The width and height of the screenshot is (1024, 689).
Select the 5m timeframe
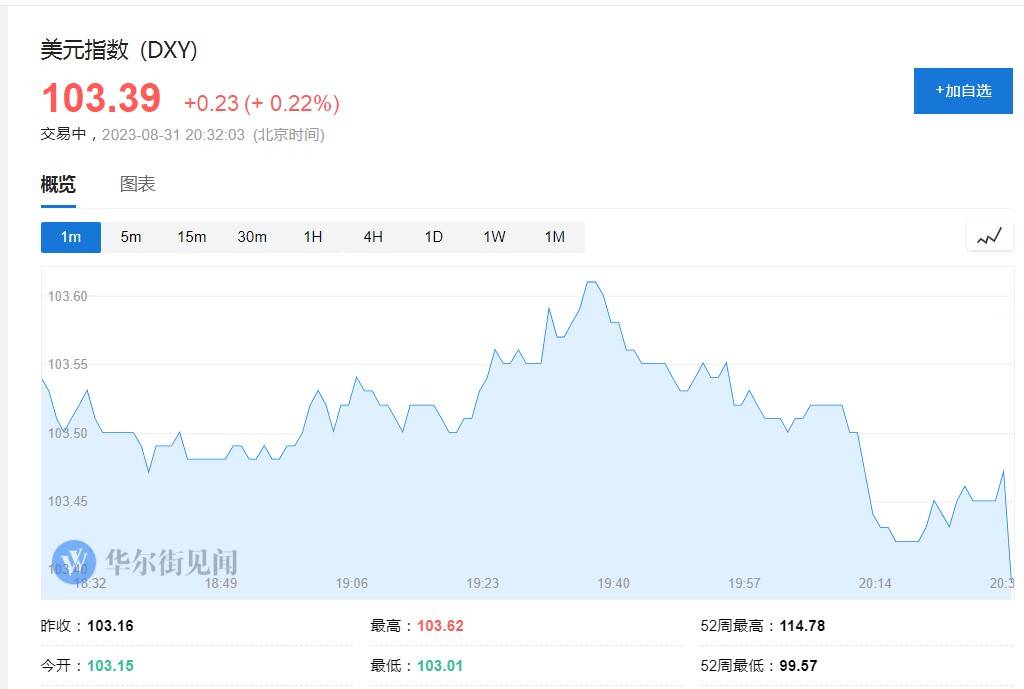pos(131,237)
